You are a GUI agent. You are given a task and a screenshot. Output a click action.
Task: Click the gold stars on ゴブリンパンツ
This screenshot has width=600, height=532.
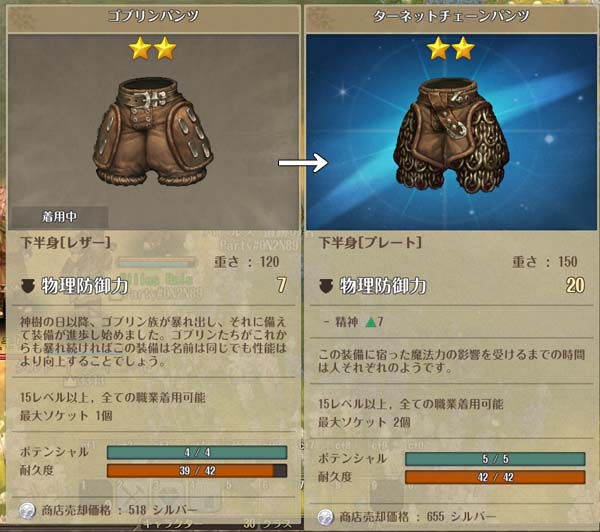click(x=153, y=48)
